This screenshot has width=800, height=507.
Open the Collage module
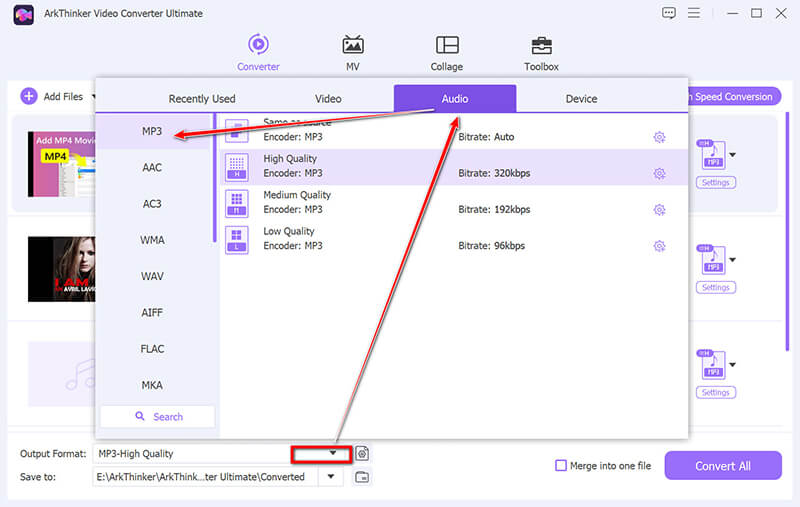coord(446,53)
